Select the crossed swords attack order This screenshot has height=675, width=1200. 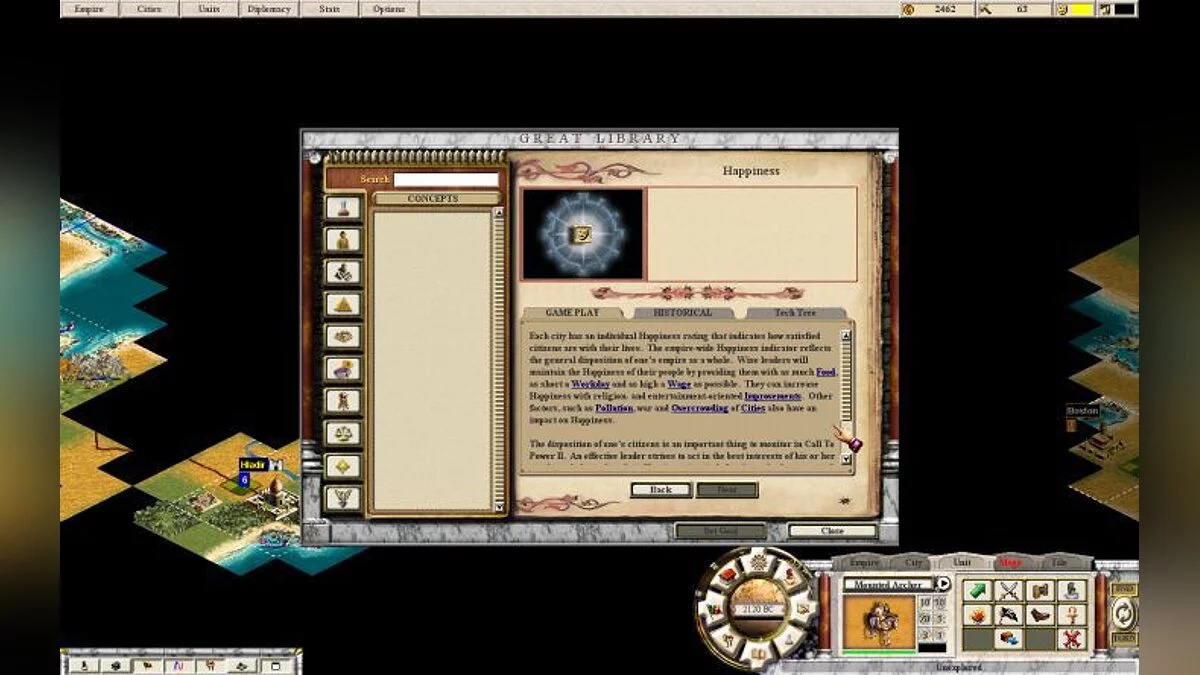point(1009,591)
